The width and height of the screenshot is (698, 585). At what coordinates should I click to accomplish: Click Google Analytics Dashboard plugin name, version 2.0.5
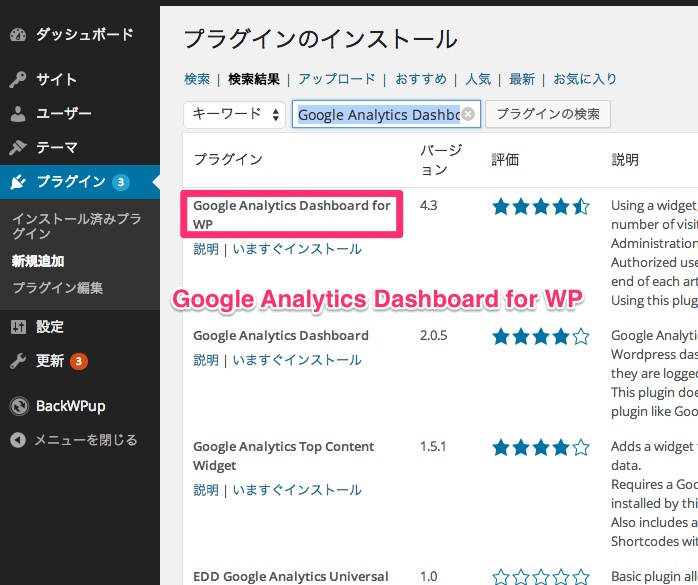[280, 335]
